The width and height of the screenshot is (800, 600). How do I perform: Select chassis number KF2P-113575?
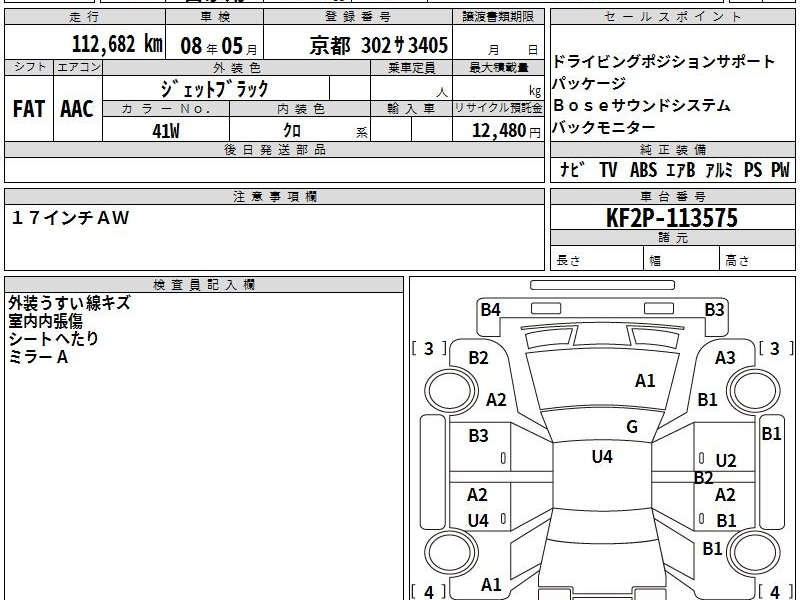tap(672, 218)
